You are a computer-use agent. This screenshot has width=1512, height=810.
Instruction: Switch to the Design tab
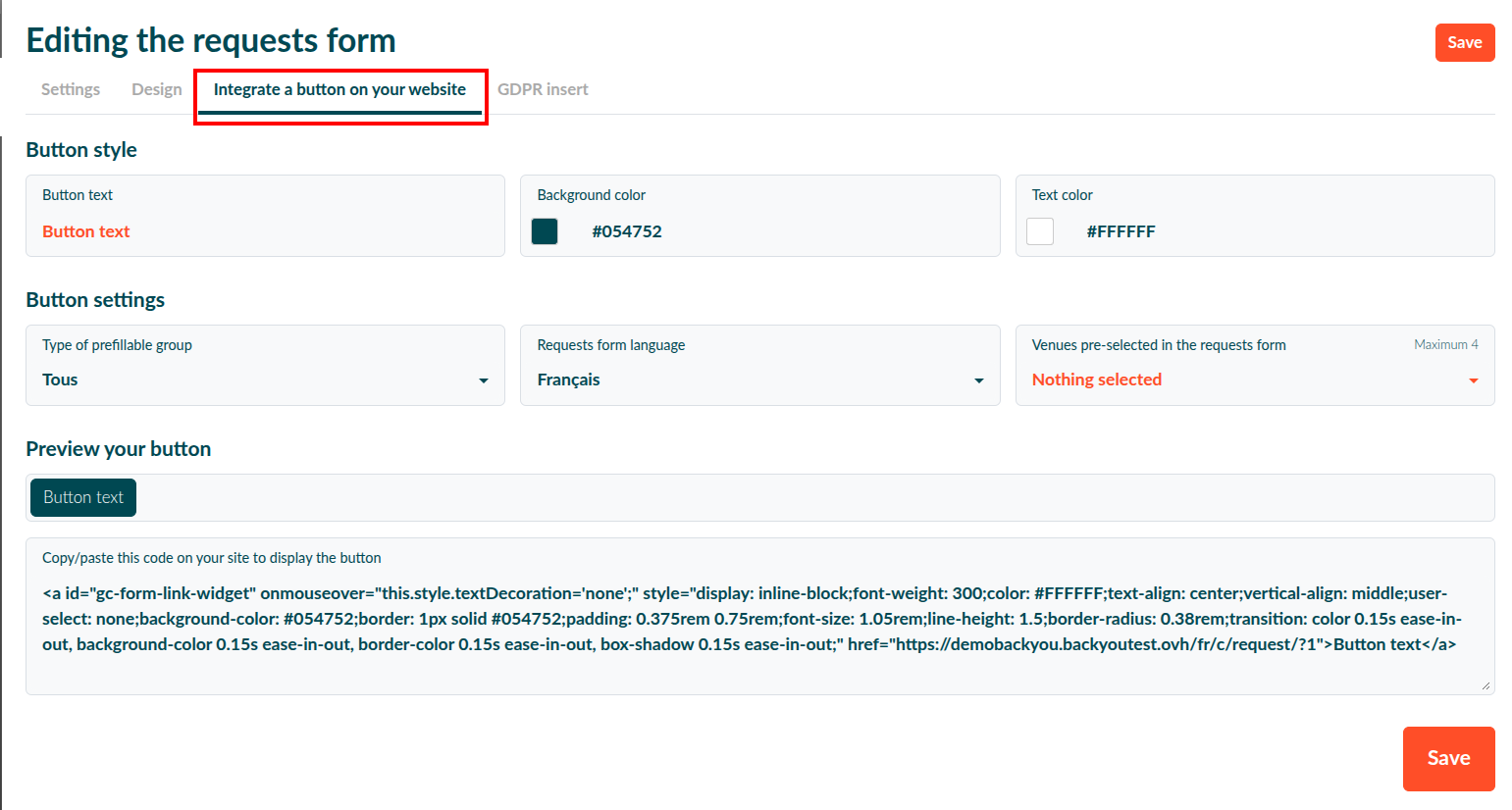pos(157,89)
